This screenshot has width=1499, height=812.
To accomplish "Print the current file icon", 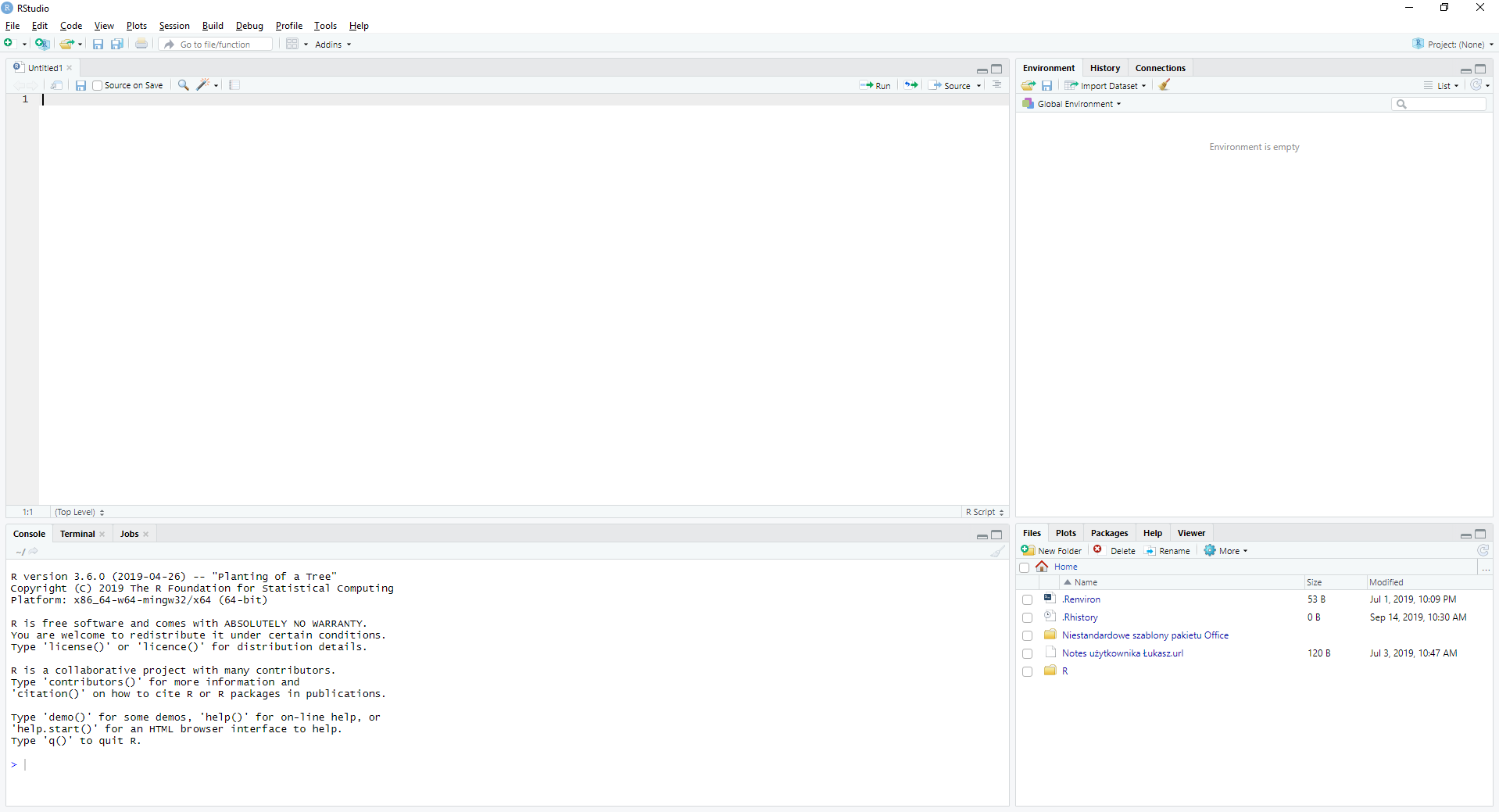I will (141, 44).
